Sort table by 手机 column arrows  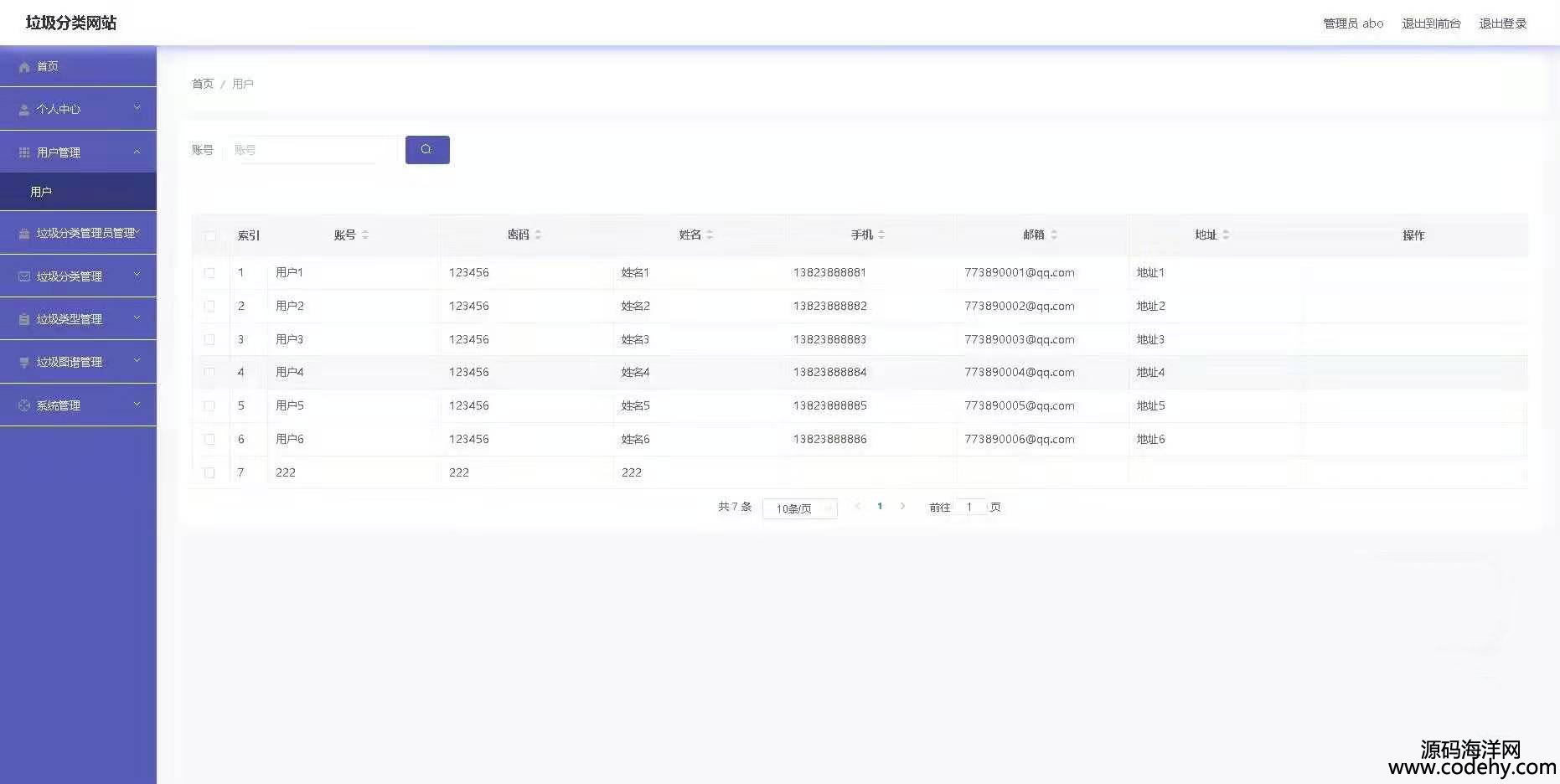coord(881,235)
